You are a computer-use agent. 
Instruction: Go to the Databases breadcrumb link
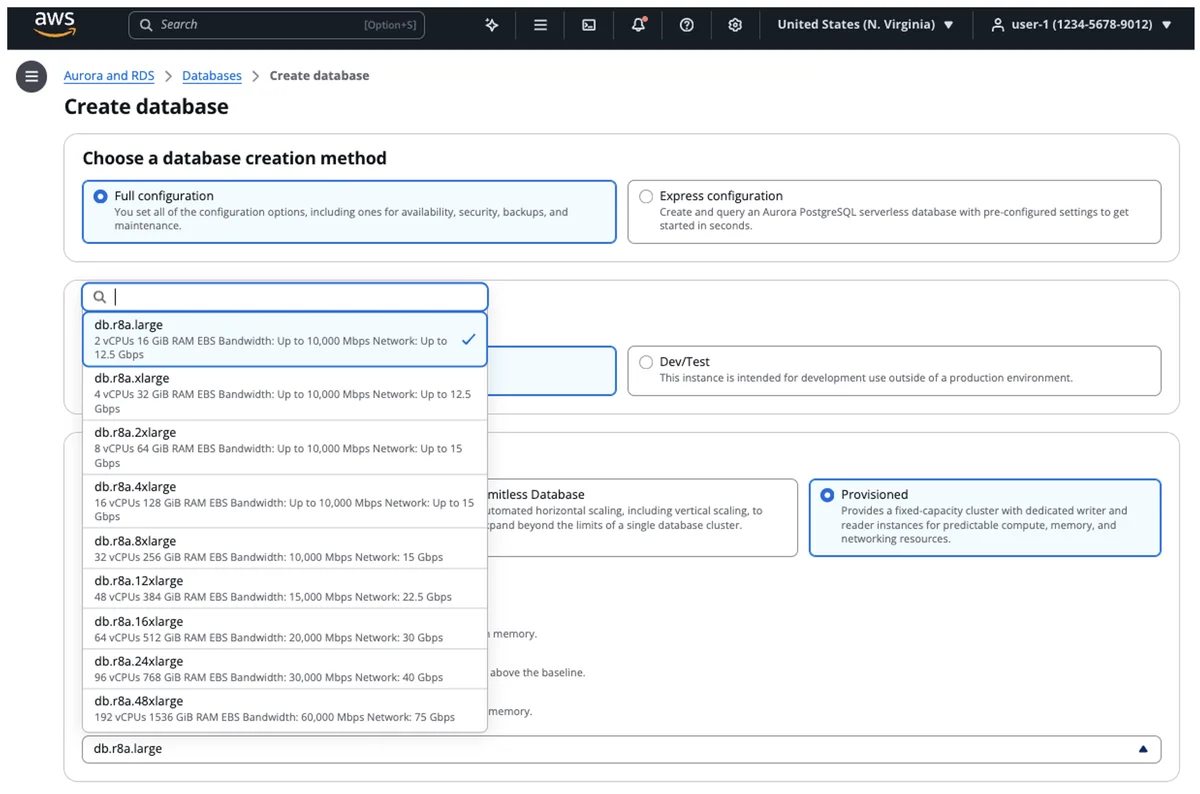[x=212, y=76]
